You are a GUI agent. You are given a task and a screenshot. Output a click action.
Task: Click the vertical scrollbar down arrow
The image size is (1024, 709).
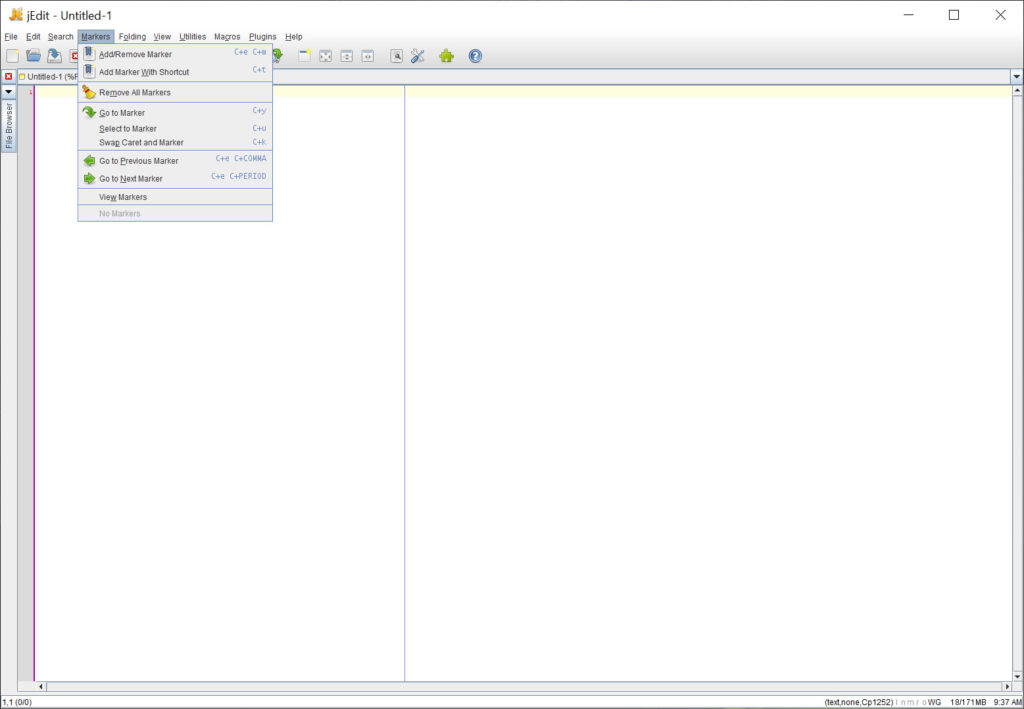[x=1017, y=676]
